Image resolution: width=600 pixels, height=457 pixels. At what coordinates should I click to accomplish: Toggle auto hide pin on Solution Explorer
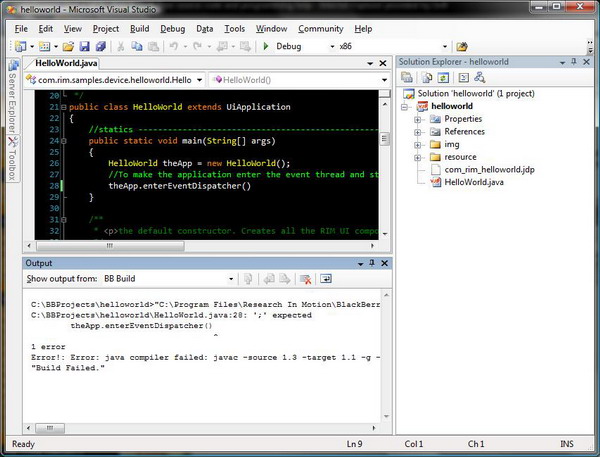[574, 62]
